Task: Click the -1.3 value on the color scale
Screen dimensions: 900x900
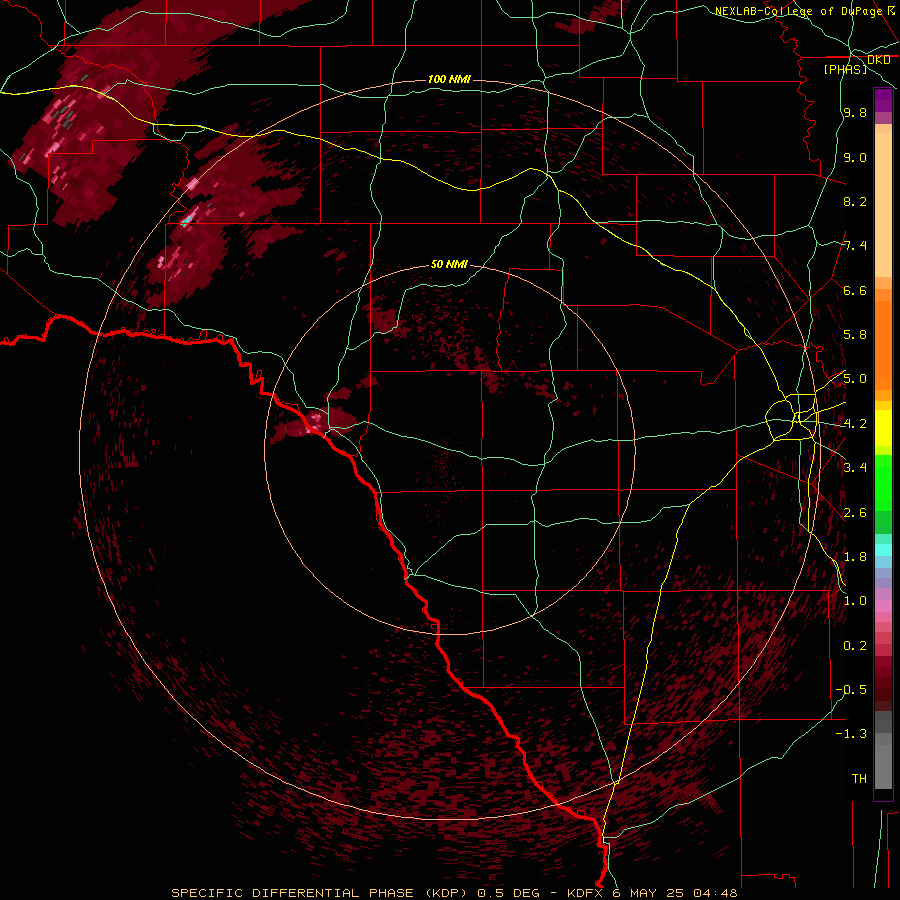Action: pos(851,734)
